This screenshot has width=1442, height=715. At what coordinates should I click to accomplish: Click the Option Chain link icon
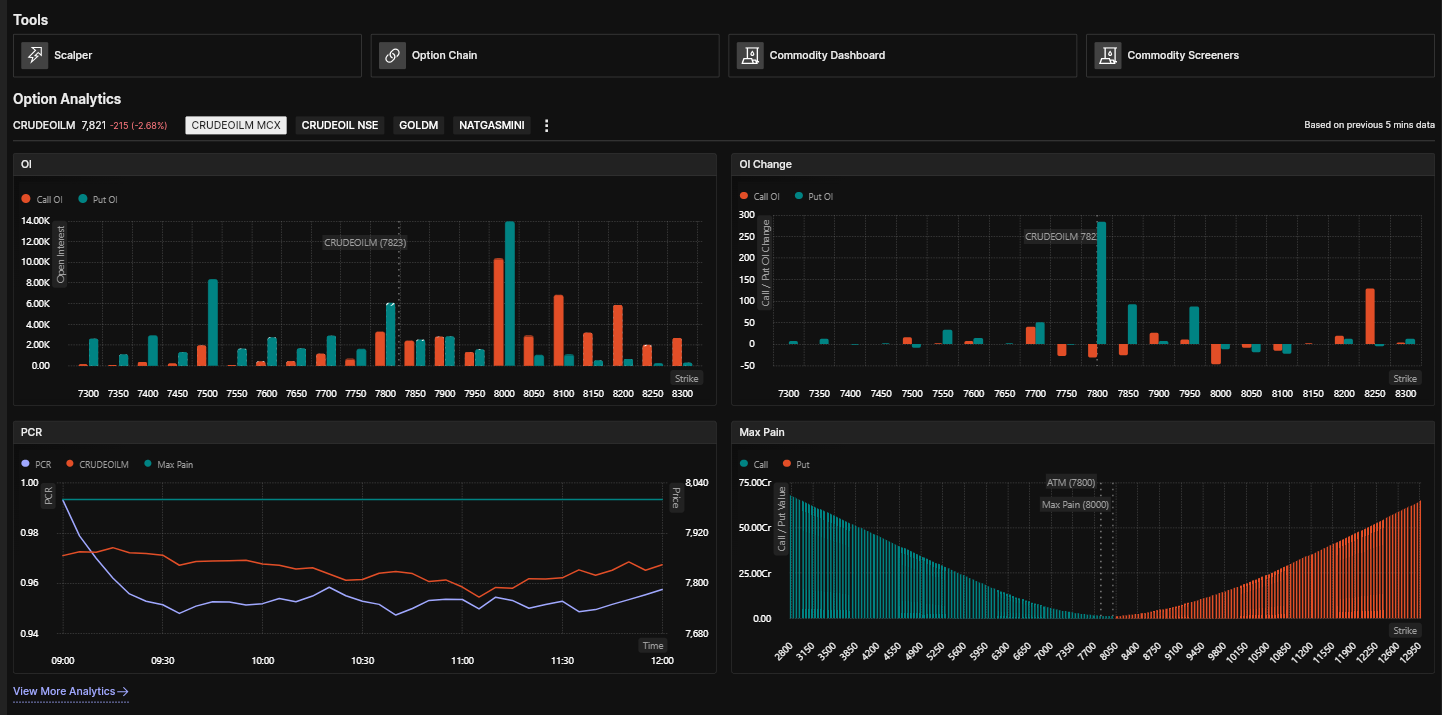[x=392, y=55]
